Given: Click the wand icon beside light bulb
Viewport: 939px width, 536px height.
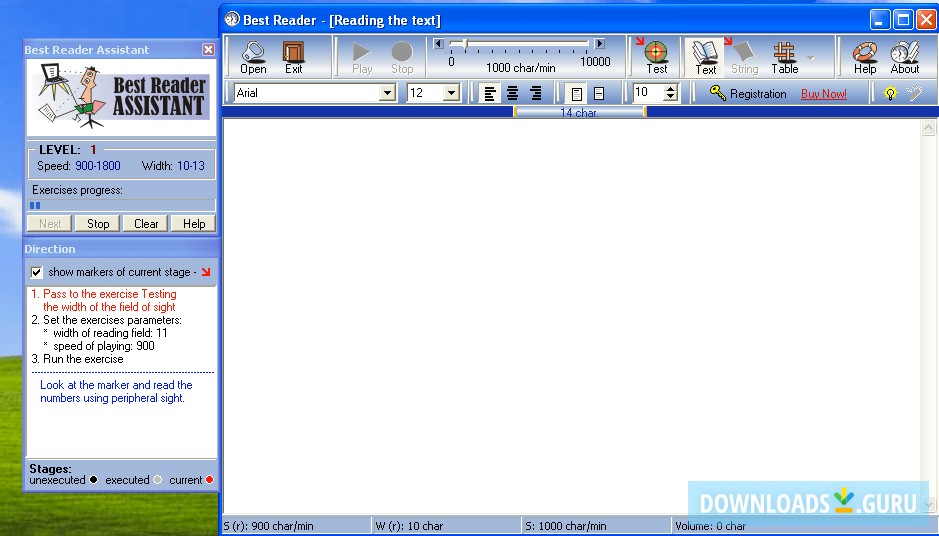Looking at the screenshot, I should pyautogui.click(x=914, y=93).
